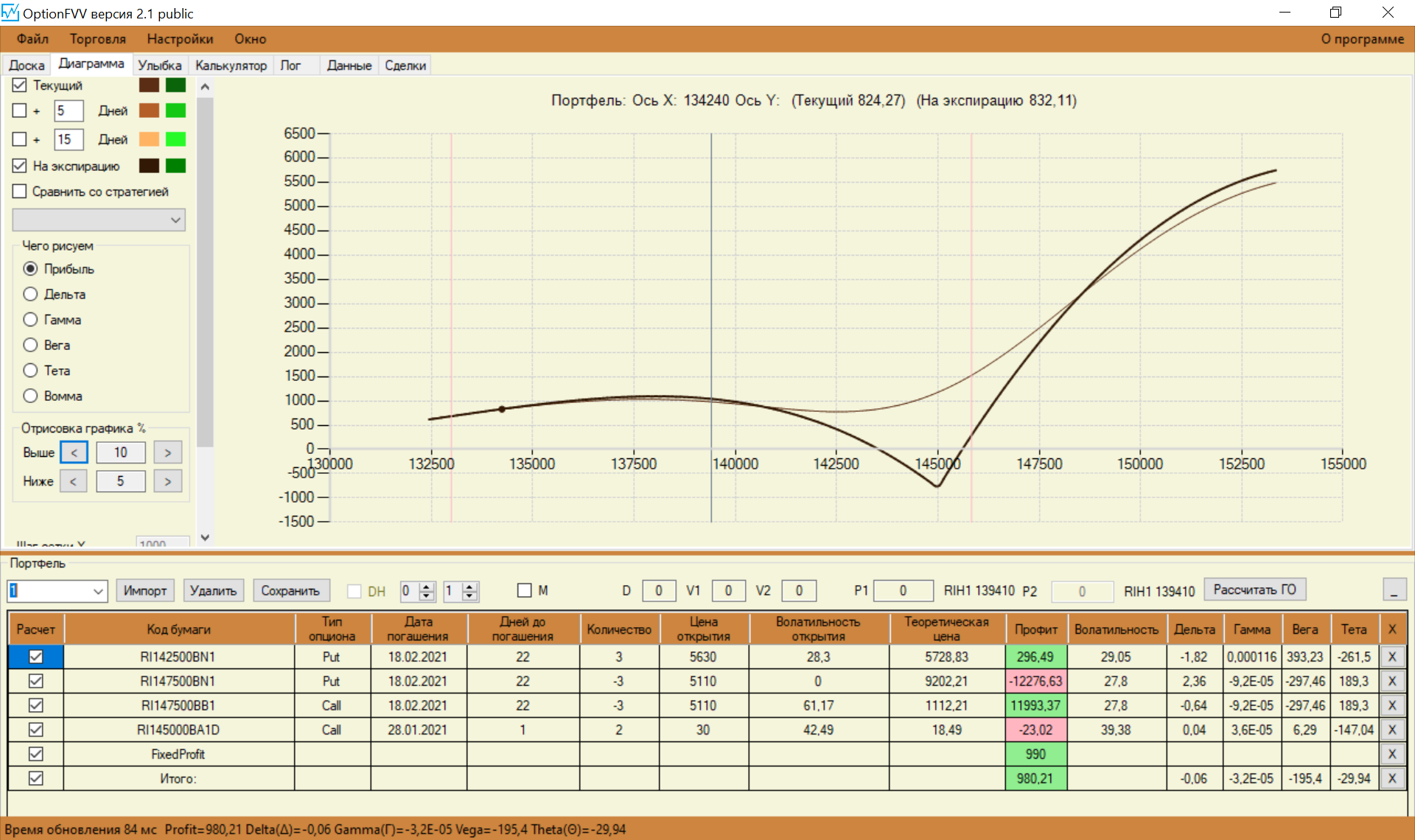Click the increase arrow next to Выше

point(167,452)
